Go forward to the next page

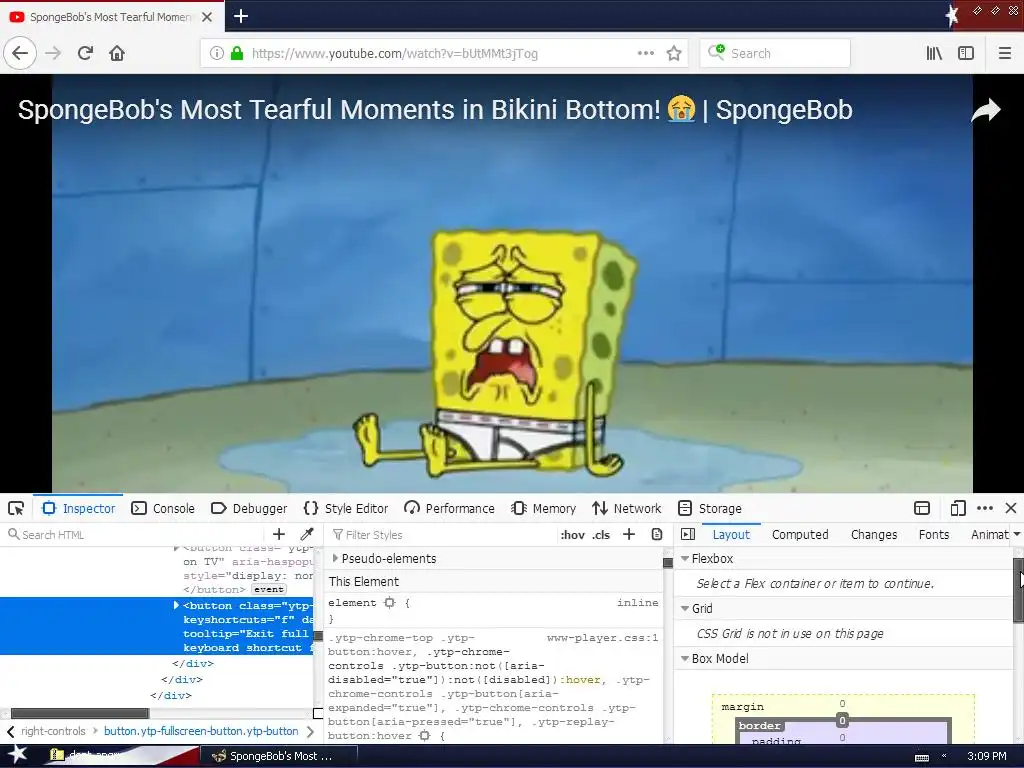[53, 53]
